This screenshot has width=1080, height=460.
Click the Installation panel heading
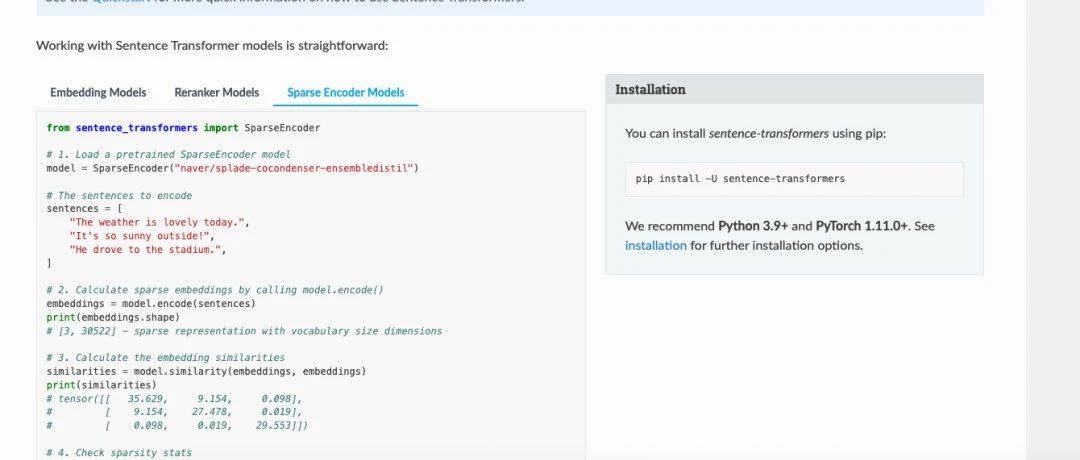pyautogui.click(x=650, y=90)
